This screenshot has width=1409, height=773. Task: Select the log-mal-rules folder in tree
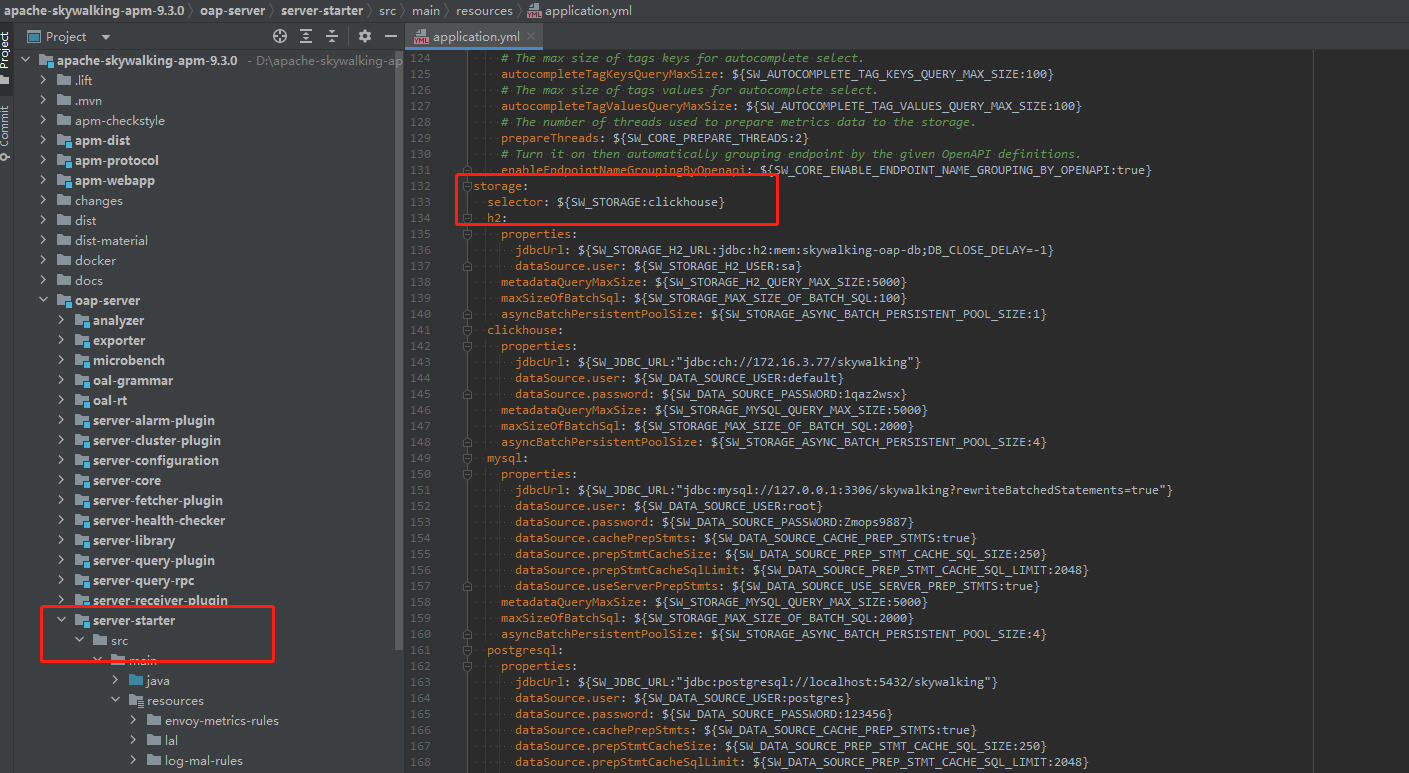pyautogui.click(x=204, y=760)
